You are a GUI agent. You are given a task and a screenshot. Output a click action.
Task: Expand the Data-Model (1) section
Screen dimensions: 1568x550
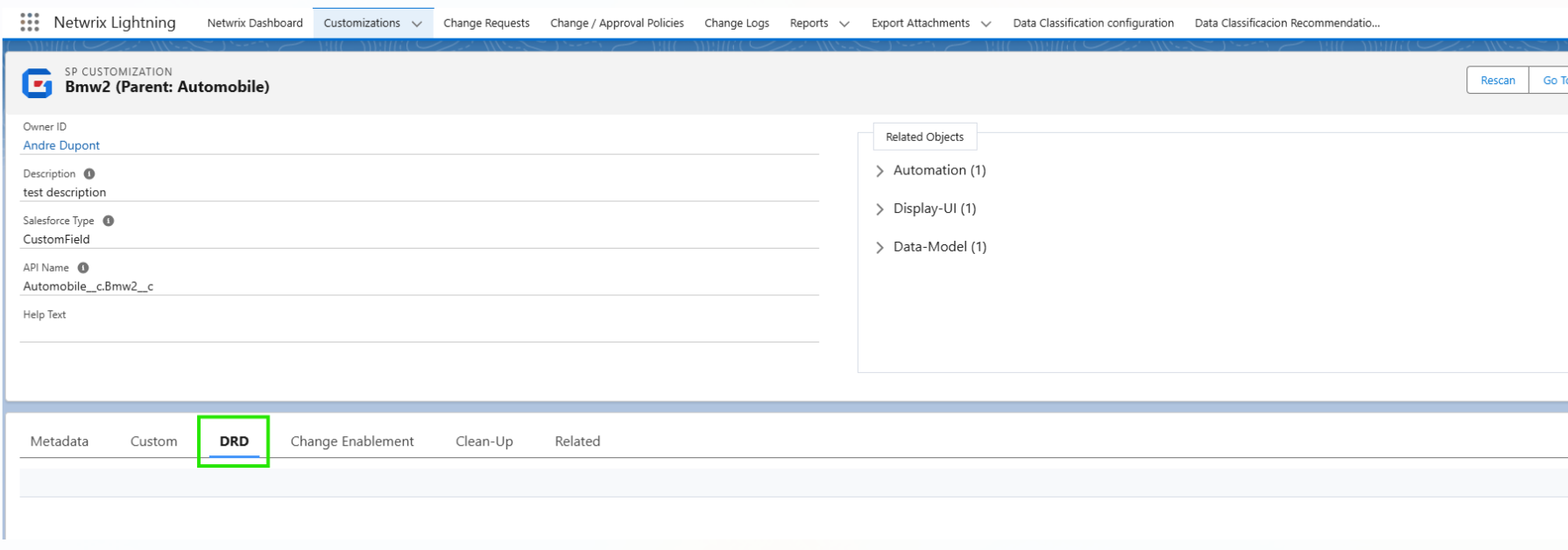pyautogui.click(x=879, y=248)
